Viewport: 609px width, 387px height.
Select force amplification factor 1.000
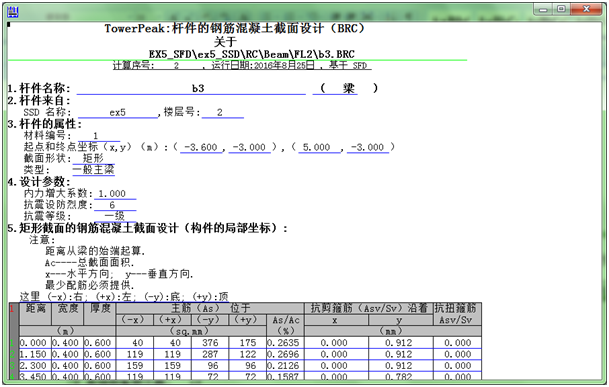point(115,194)
